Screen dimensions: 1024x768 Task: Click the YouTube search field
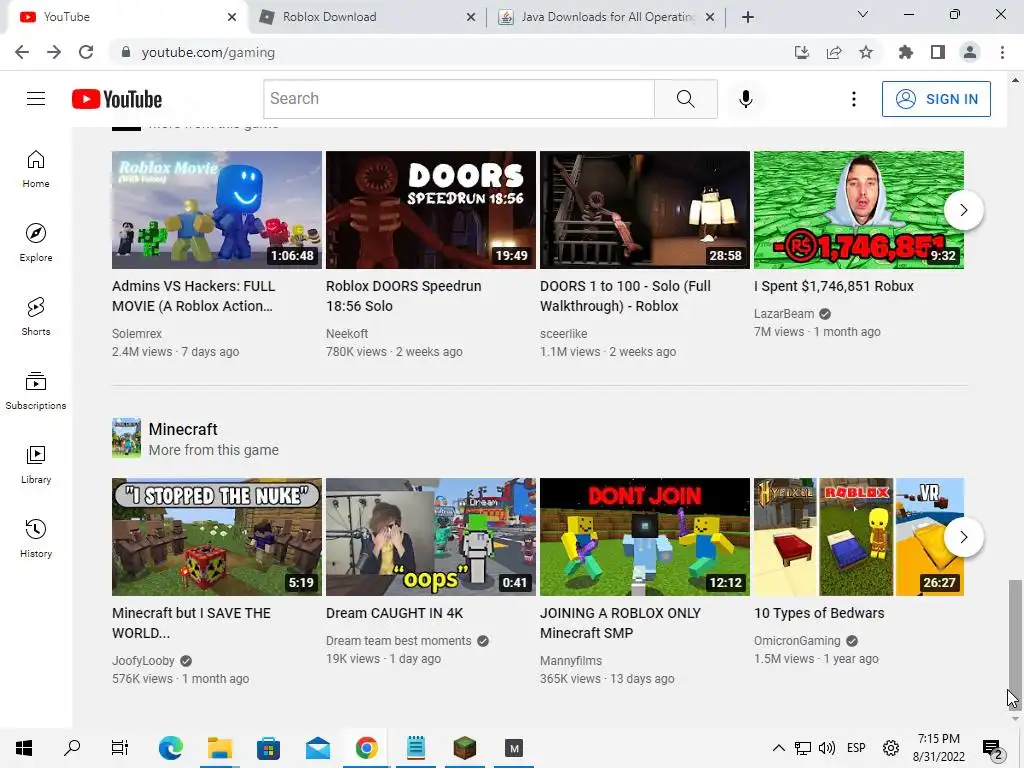tap(459, 99)
